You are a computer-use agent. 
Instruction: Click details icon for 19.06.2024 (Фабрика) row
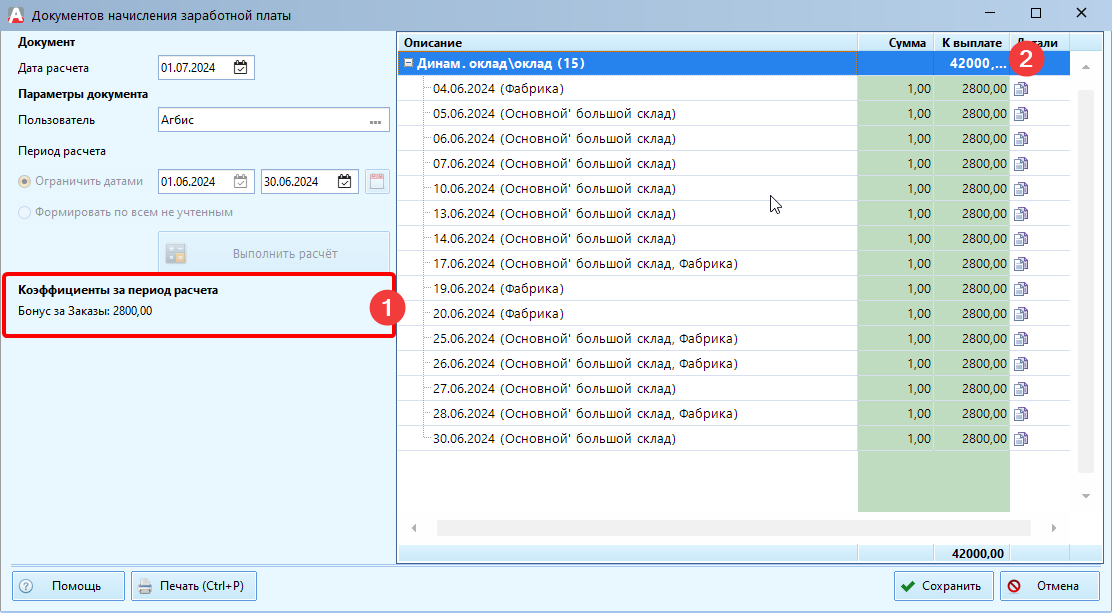point(1021,289)
